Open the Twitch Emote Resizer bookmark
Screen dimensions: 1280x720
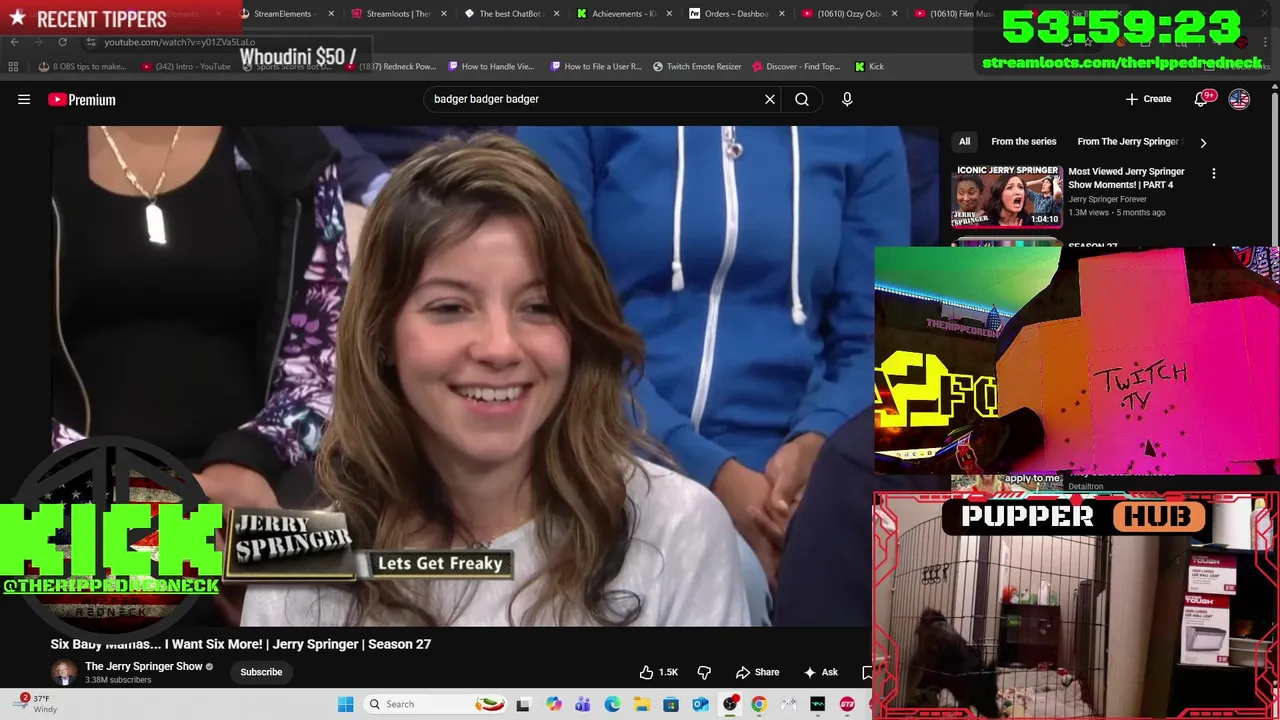pyautogui.click(x=697, y=66)
